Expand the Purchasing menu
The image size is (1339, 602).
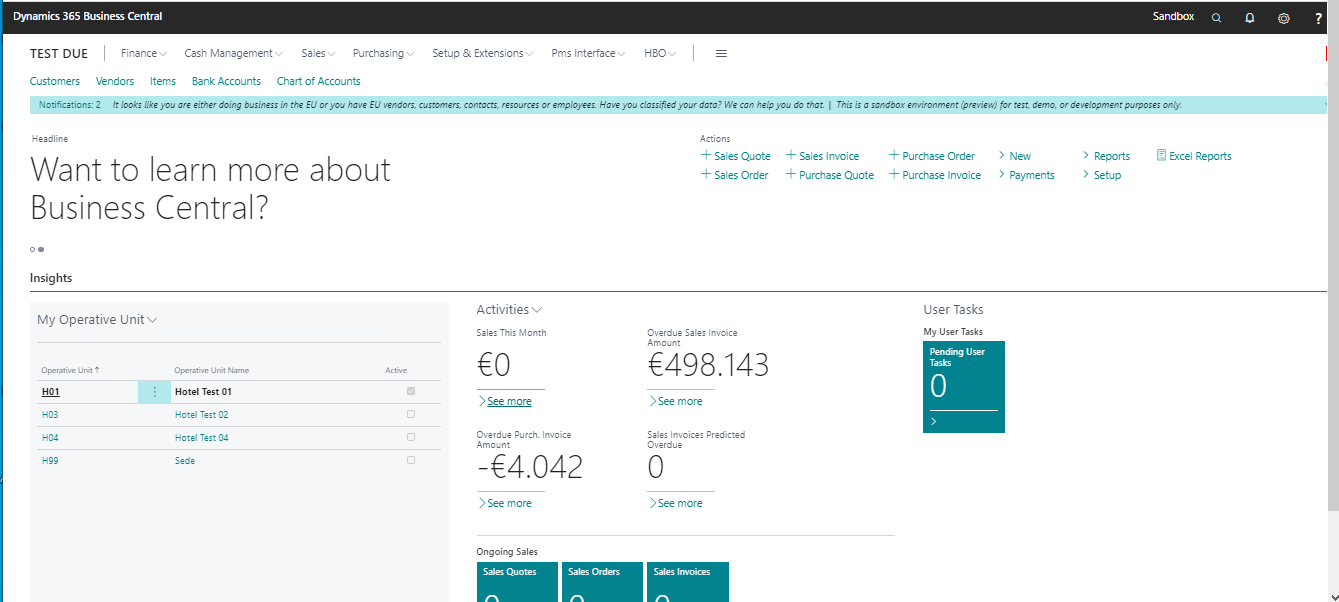[x=384, y=54]
